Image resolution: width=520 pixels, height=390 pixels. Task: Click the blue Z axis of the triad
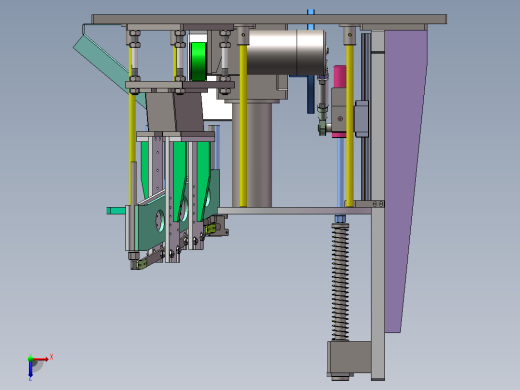coord(30,369)
